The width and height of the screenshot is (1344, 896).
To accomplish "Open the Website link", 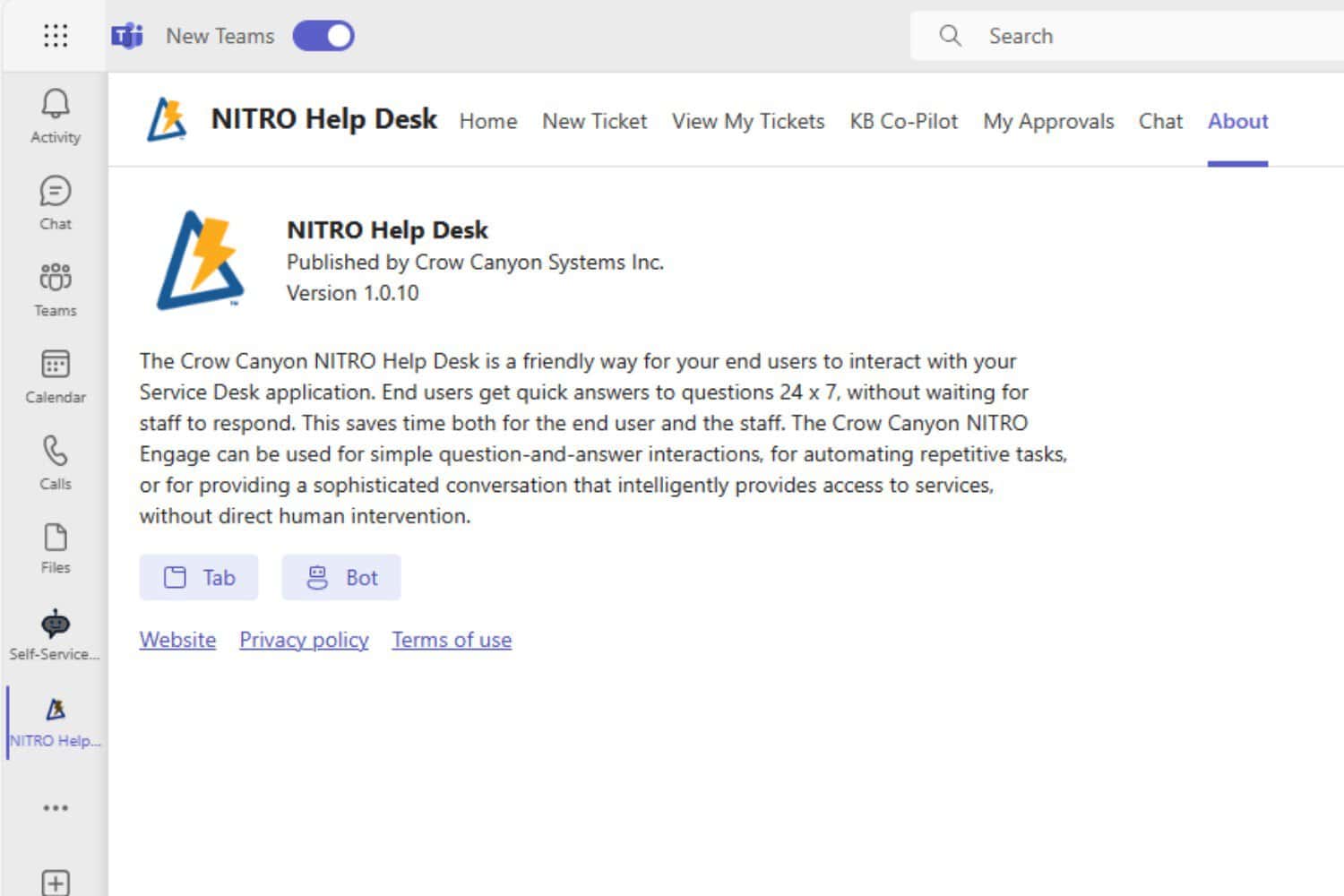I will click(177, 640).
